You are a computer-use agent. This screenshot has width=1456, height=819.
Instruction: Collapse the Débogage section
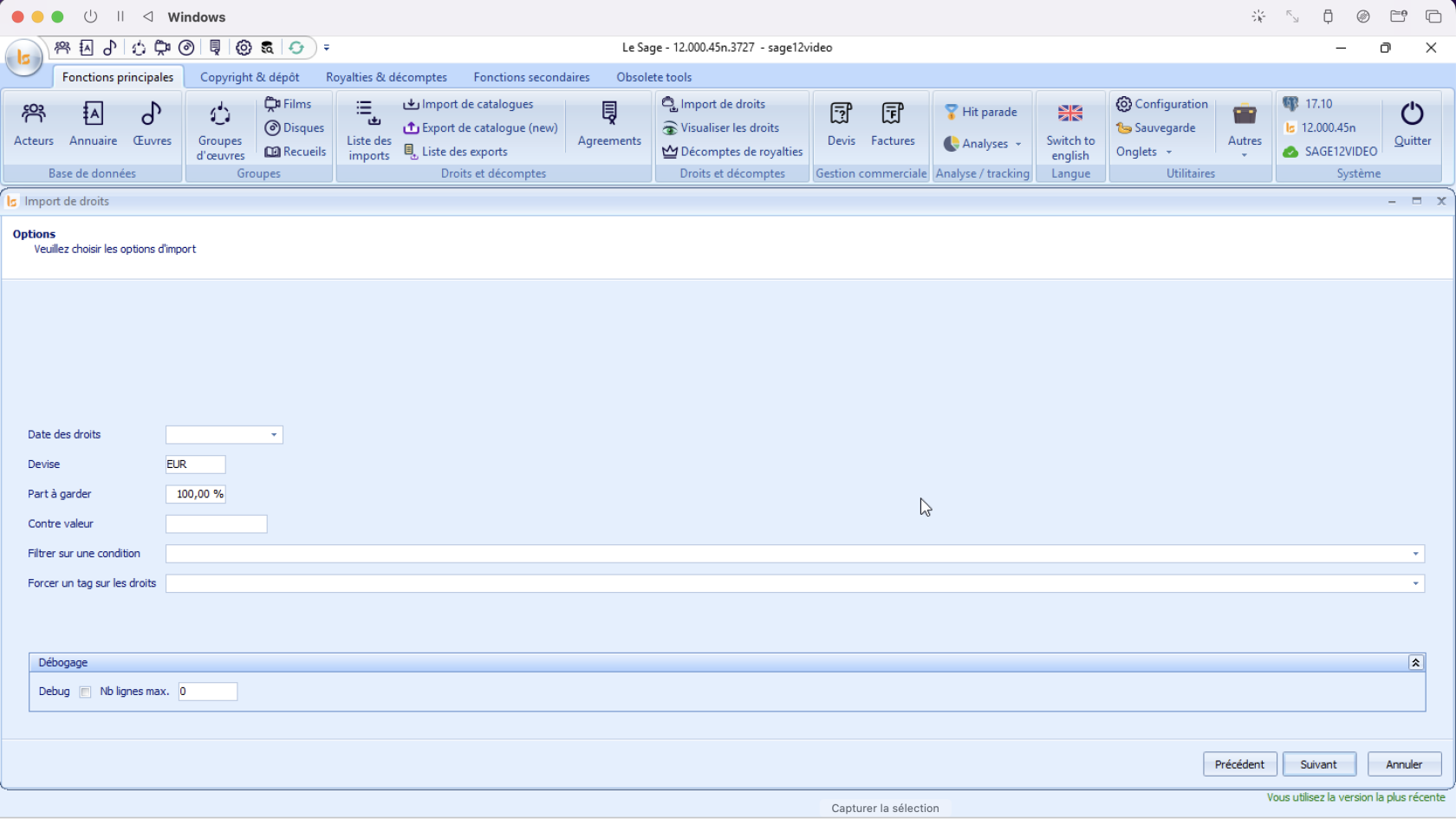point(1415,662)
